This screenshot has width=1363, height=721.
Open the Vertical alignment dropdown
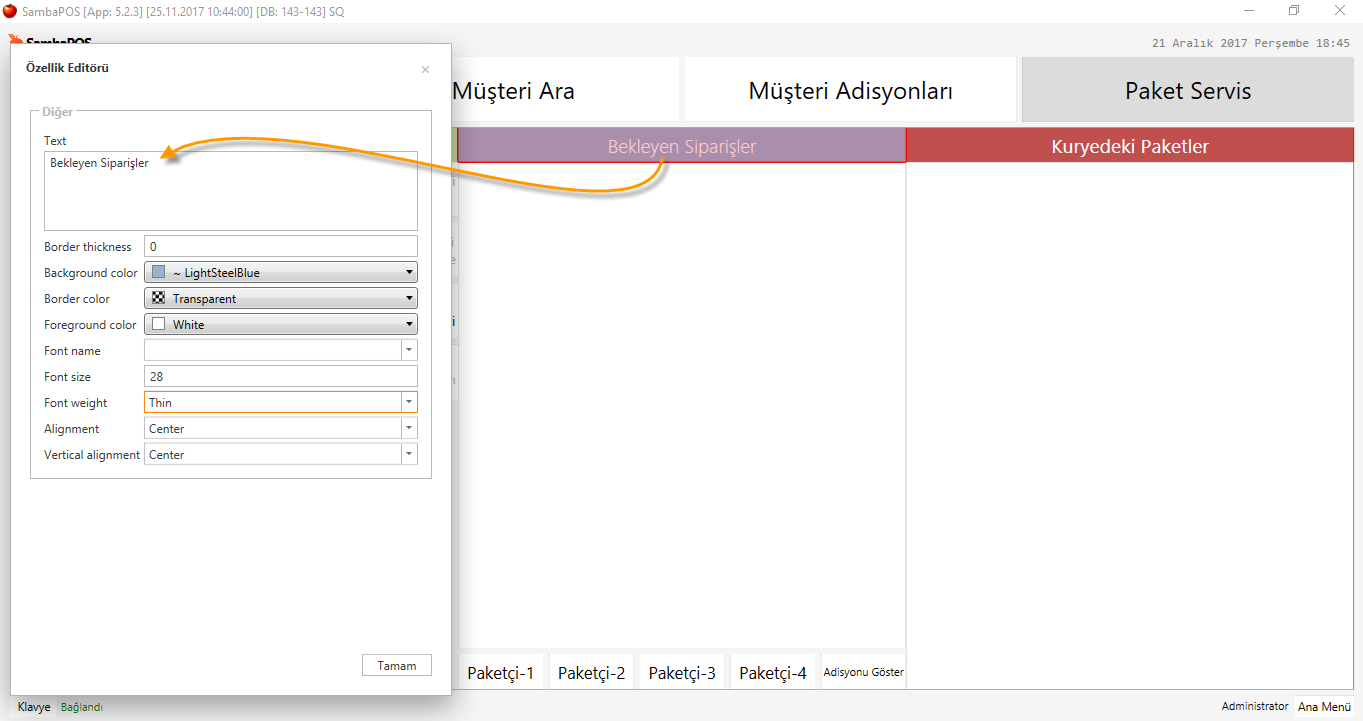[x=409, y=454]
